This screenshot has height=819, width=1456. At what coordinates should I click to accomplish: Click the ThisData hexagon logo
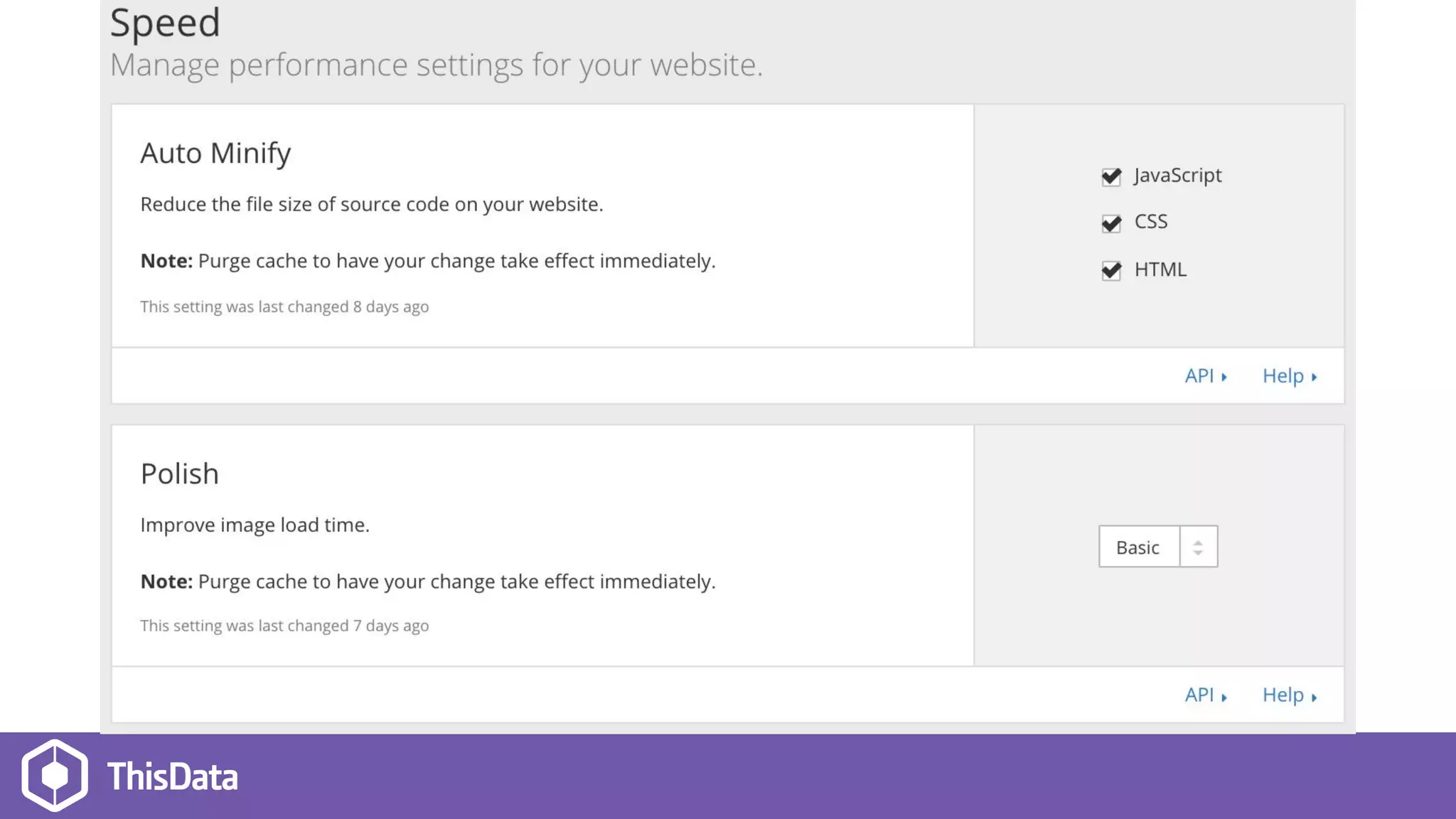coord(55,776)
